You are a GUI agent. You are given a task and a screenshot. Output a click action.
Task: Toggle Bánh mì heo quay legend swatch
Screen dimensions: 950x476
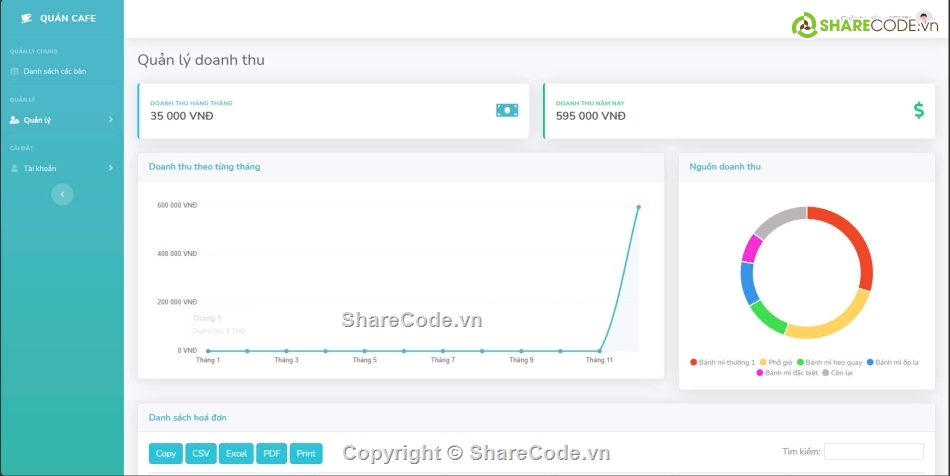click(x=800, y=362)
